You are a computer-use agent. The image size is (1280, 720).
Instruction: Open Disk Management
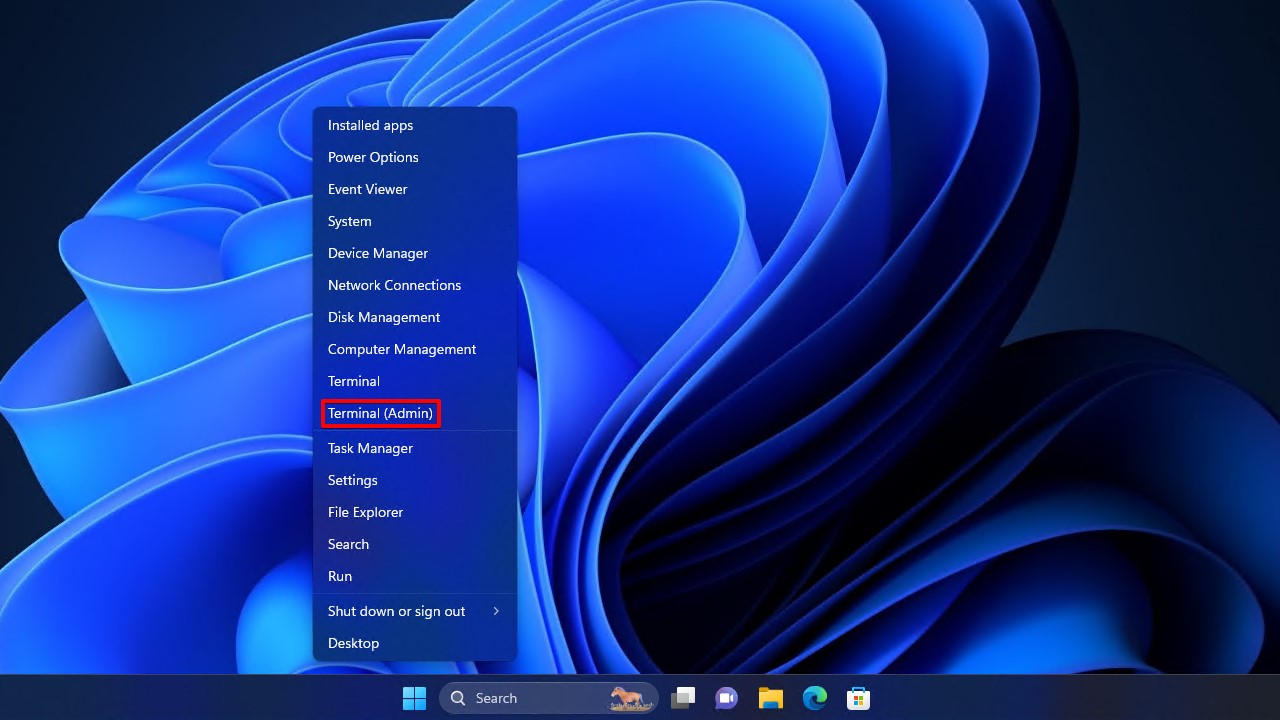coord(384,317)
